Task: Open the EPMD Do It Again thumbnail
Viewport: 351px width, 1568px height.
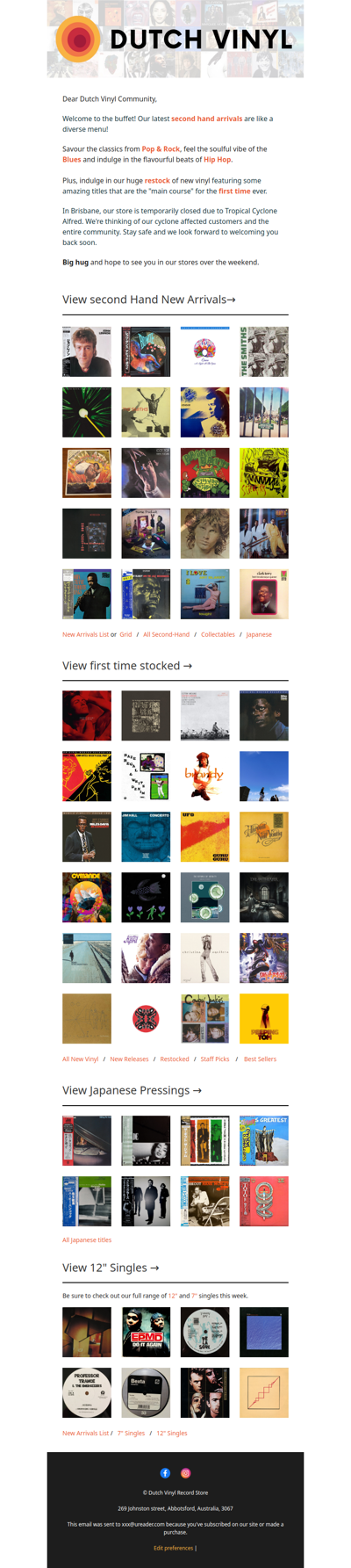Action: click(x=146, y=1332)
